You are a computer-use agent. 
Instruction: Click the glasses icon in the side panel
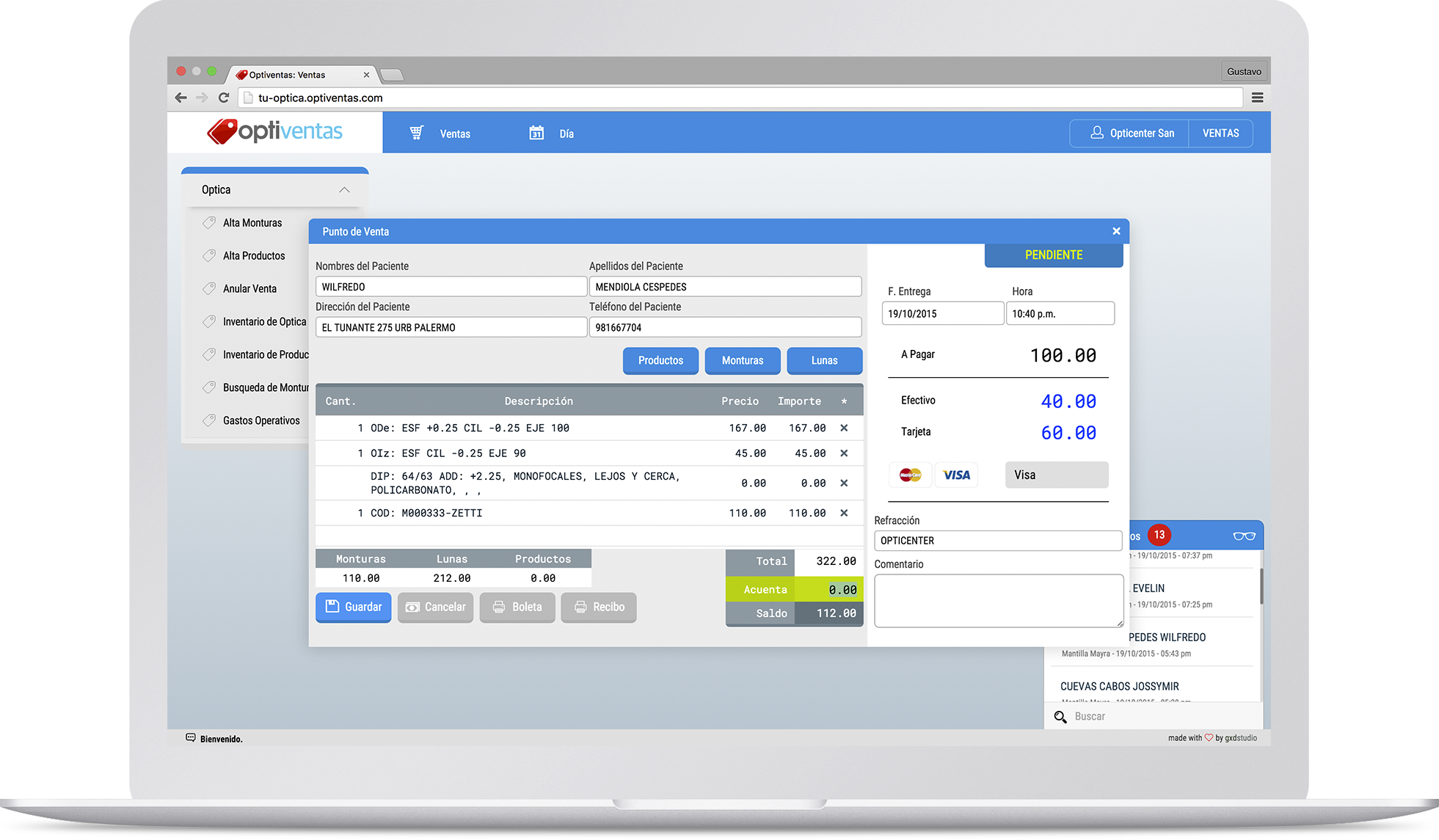1244,536
